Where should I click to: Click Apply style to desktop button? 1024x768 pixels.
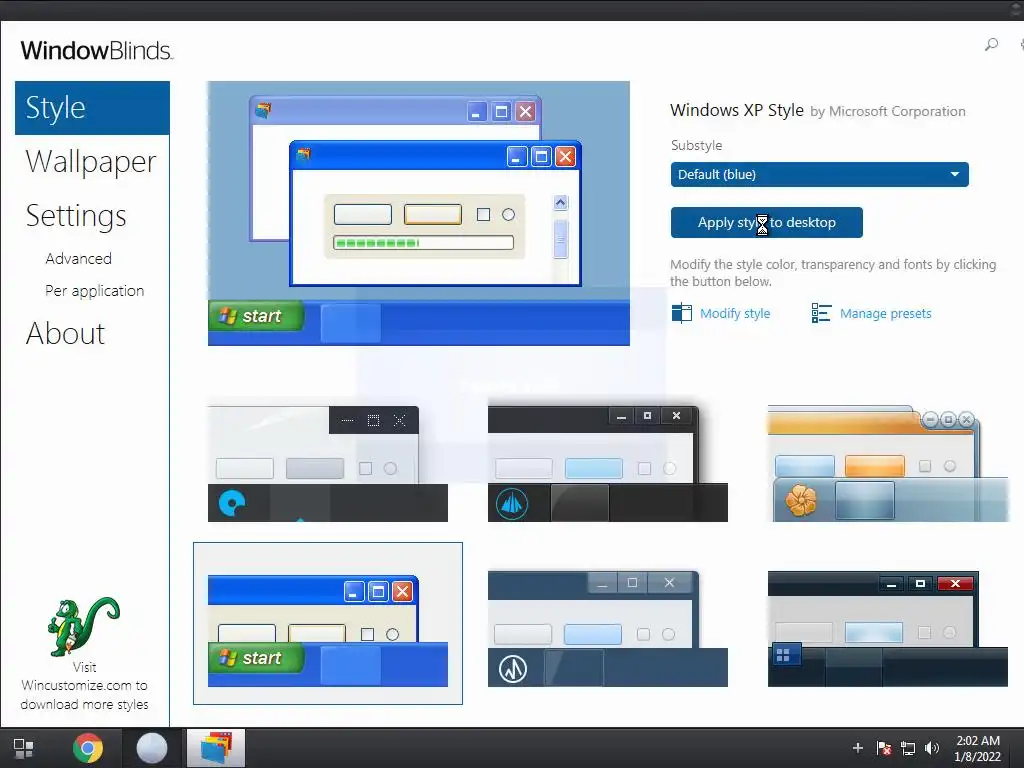click(x=767, y=223)
